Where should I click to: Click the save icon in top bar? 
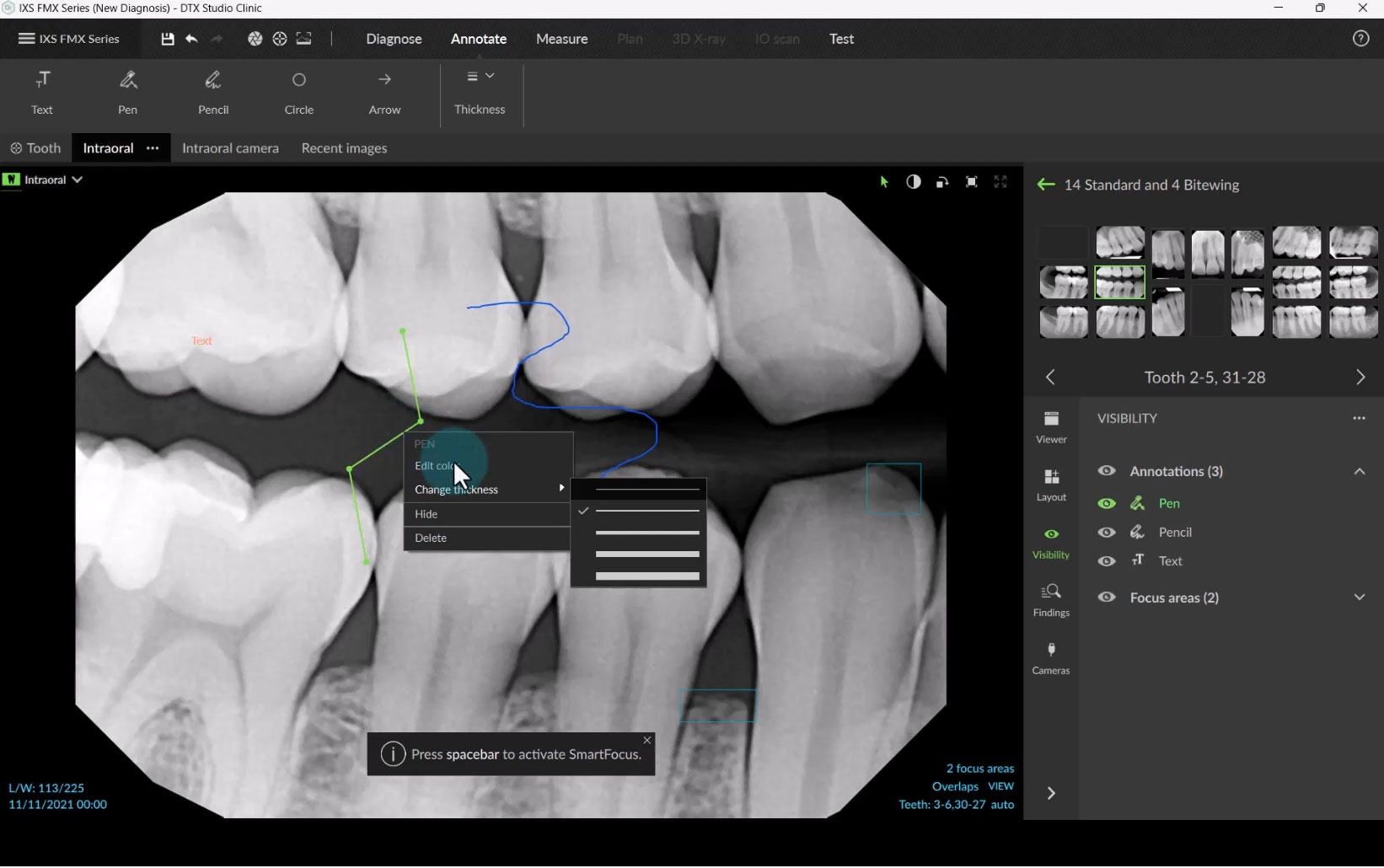168,39
